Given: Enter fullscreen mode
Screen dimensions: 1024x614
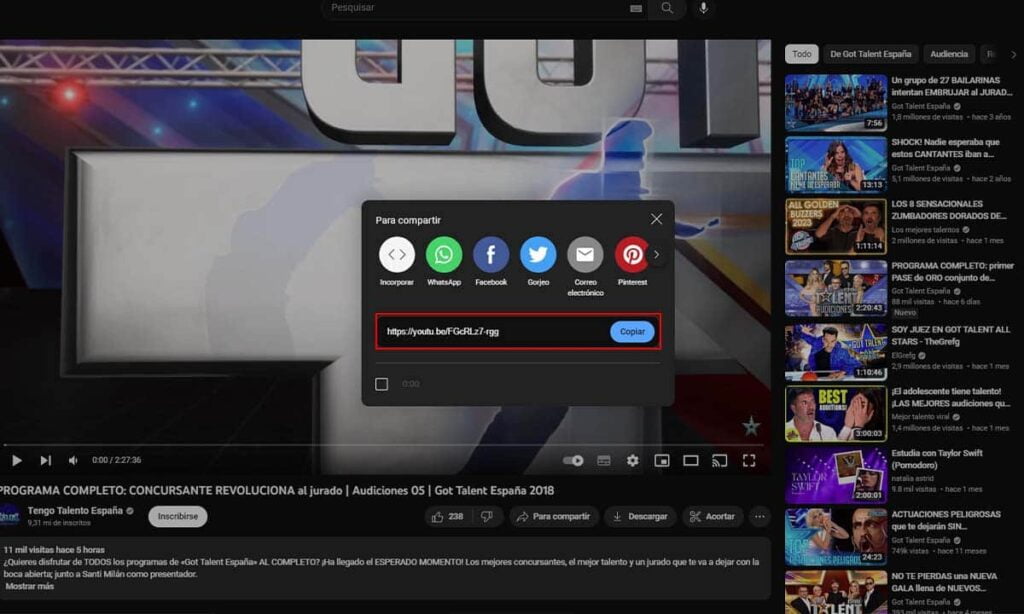Looking at the screenshot, I should 749,460.
